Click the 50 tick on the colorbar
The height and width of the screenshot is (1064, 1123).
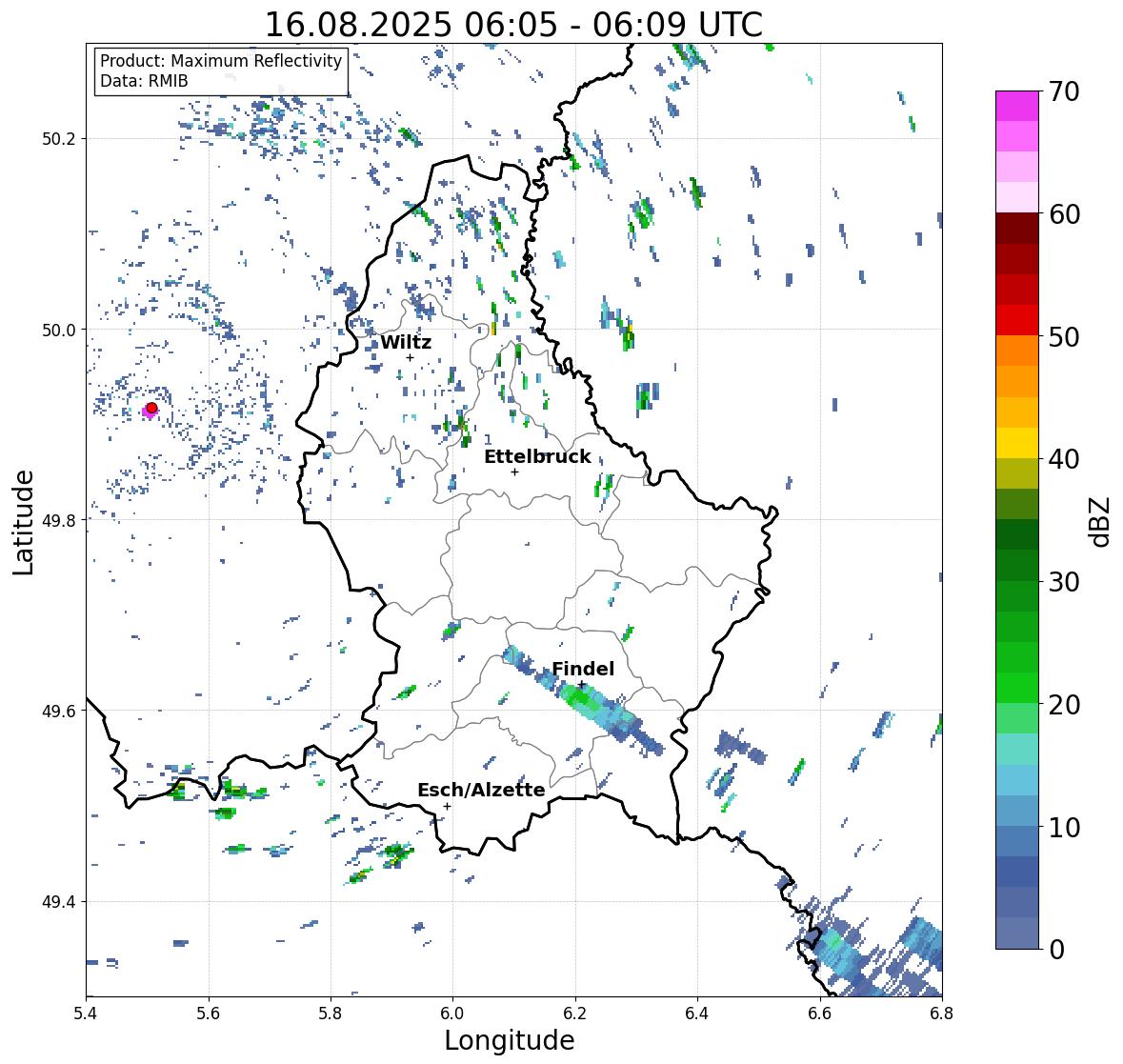coord(1063,336)
